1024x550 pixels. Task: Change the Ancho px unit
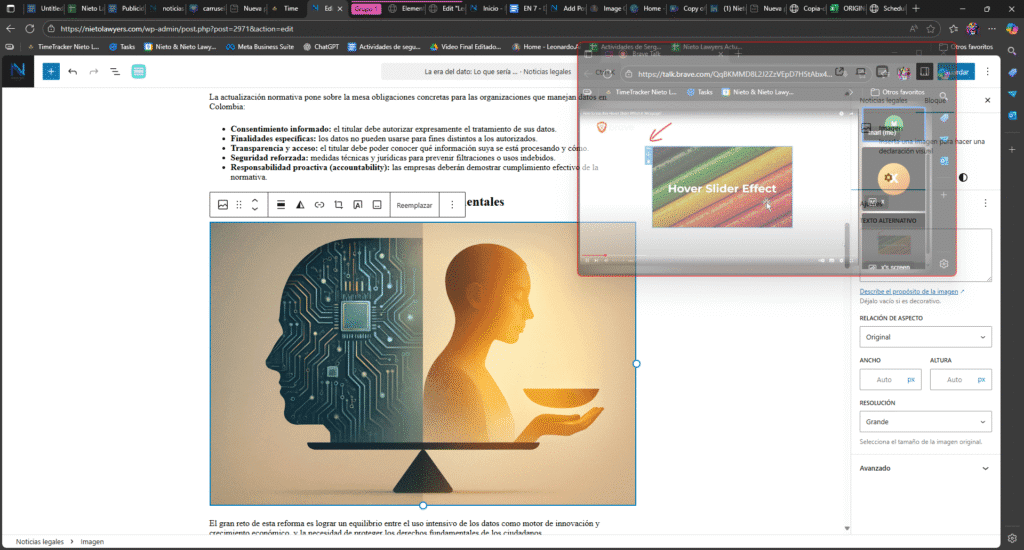[911, 380]
